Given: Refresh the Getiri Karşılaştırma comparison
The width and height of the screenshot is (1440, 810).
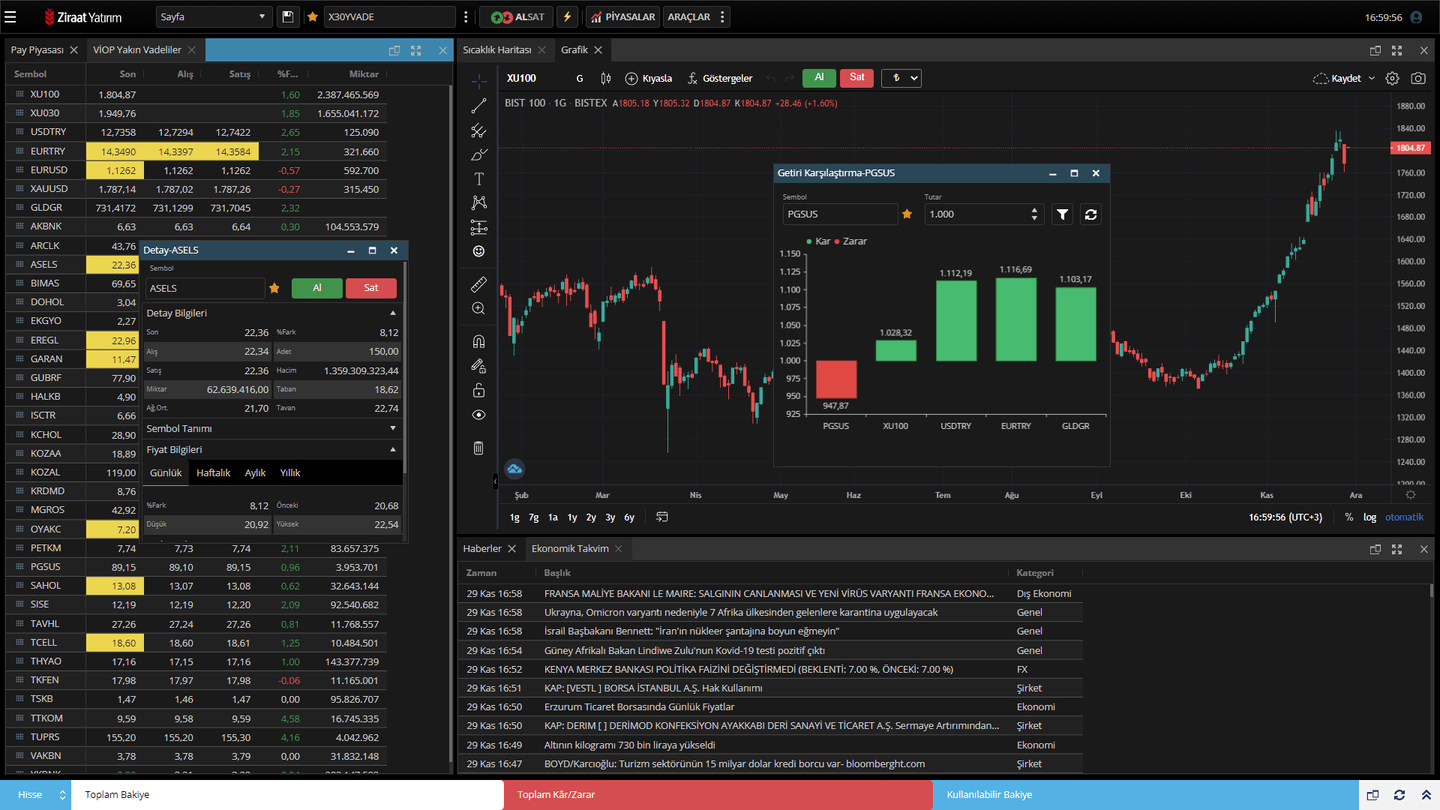Looking at the screenshot, I should pyautogui.click(x=1090, y=214).
